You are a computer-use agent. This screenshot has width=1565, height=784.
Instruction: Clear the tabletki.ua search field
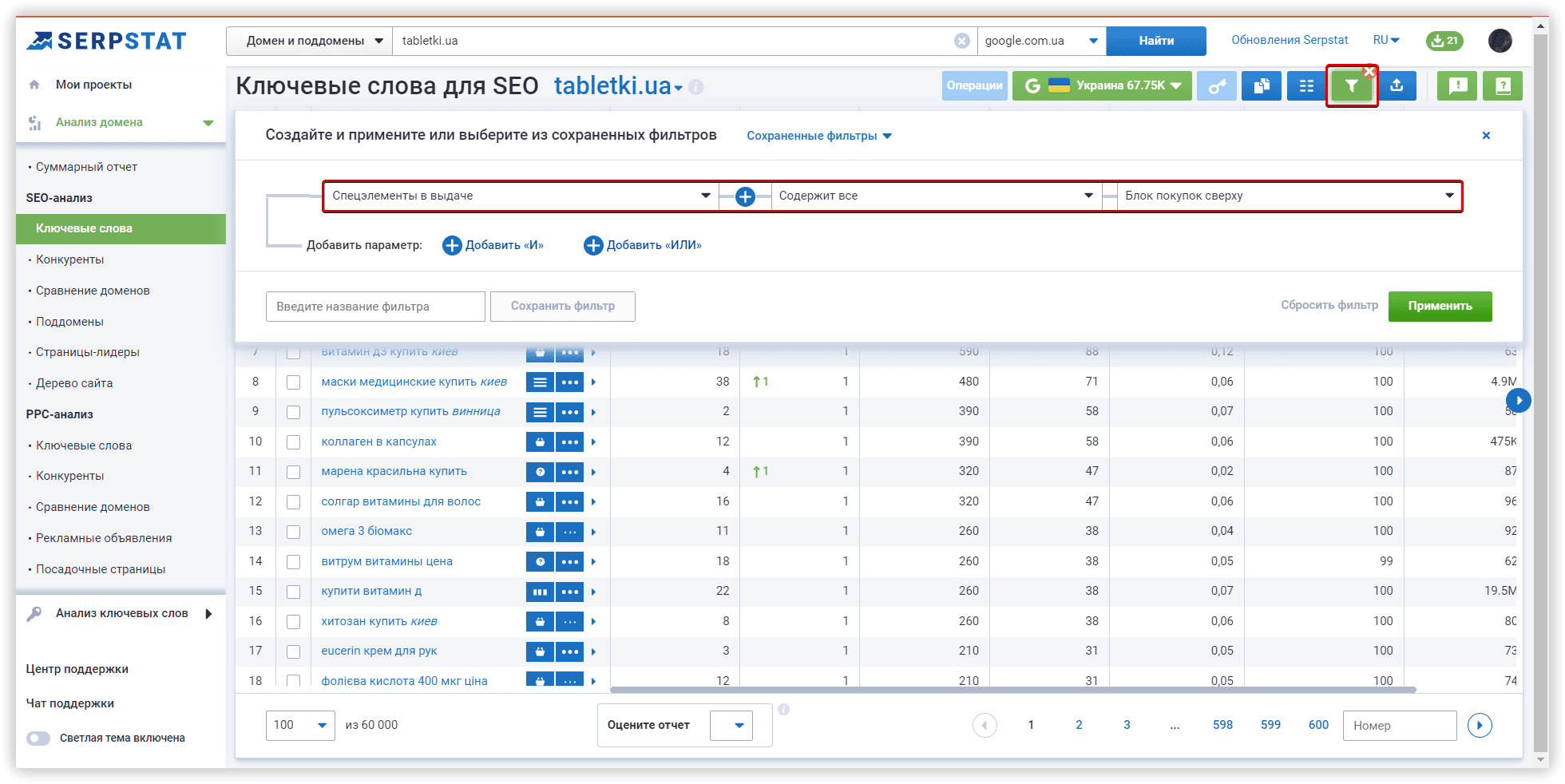coord(962,41)
